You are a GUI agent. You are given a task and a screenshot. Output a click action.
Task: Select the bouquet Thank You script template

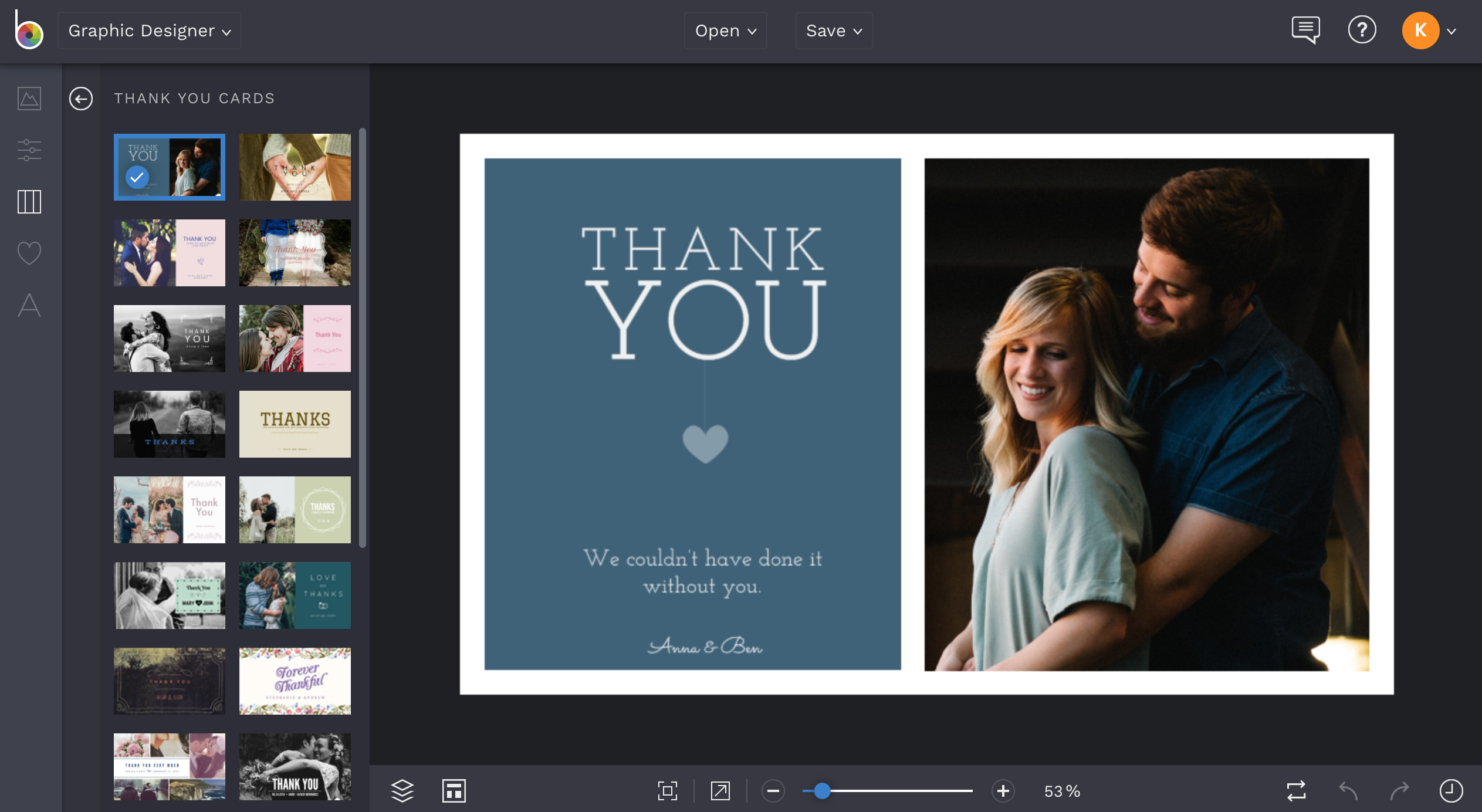pyautogui.click(x=295, y=253)
